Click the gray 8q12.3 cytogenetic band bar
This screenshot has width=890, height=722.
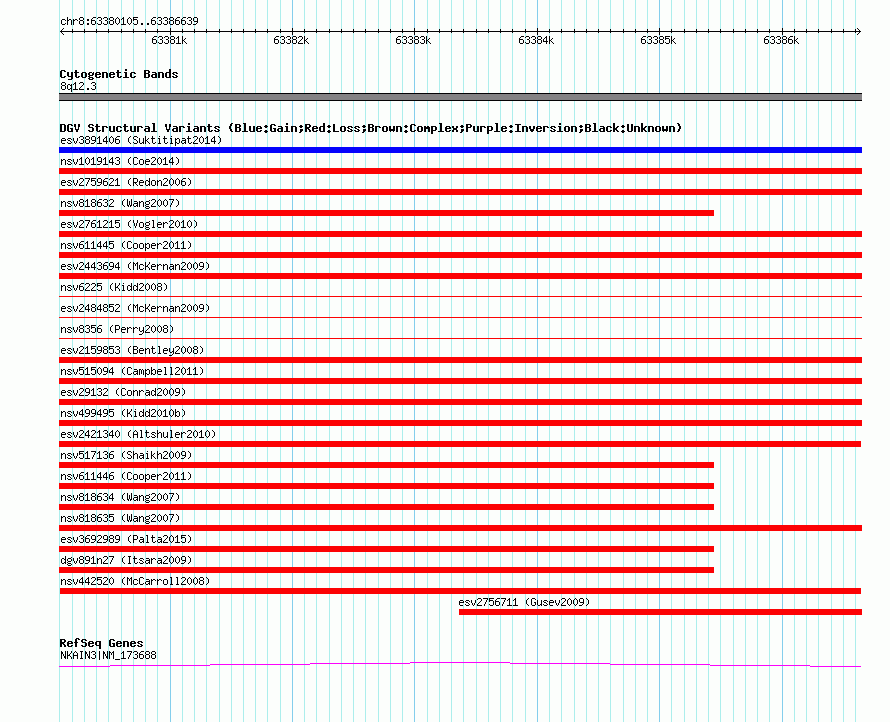point(460,97)
